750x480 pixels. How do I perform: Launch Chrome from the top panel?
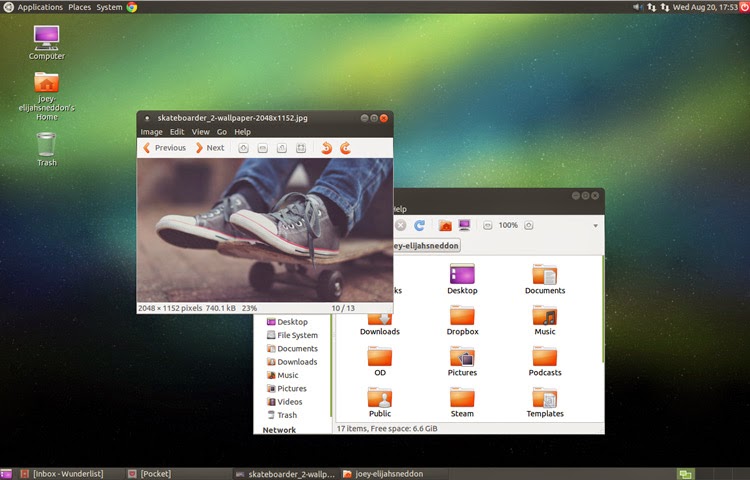(132, 7)
